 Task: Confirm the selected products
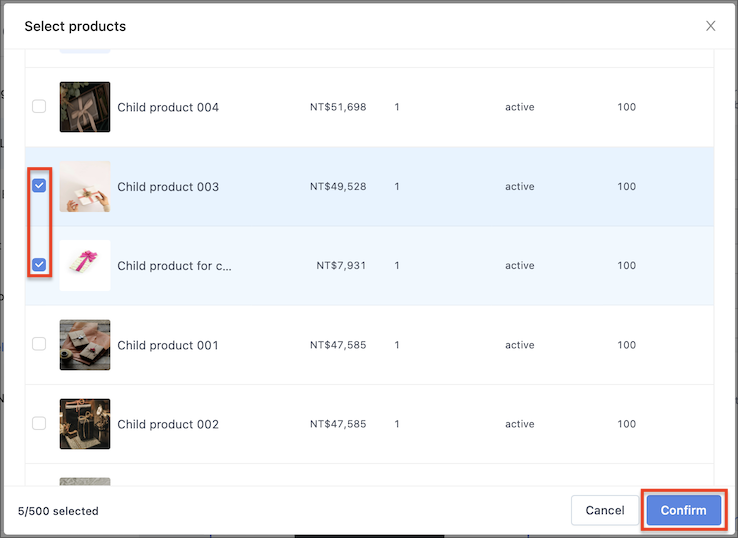(x=683, y=510)
